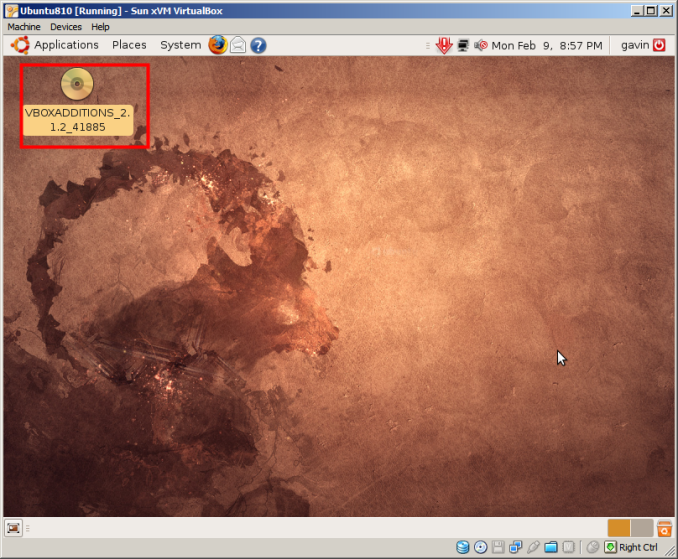The image size is (678, 559).
Task: Click the muted volume speaker icon
Action: click(x=481, y=45)
